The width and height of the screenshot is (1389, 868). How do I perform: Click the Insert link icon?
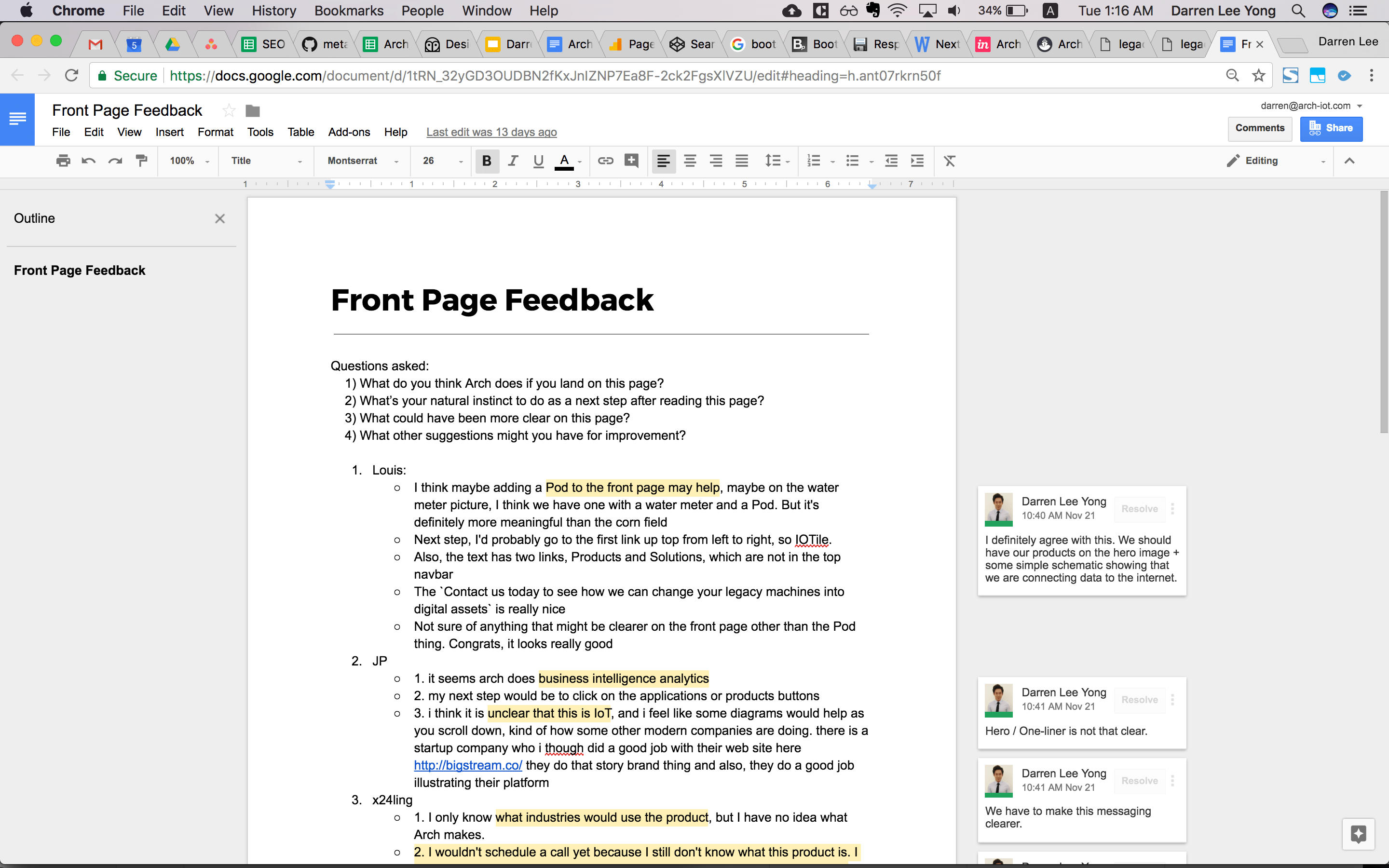pos(606,161)
